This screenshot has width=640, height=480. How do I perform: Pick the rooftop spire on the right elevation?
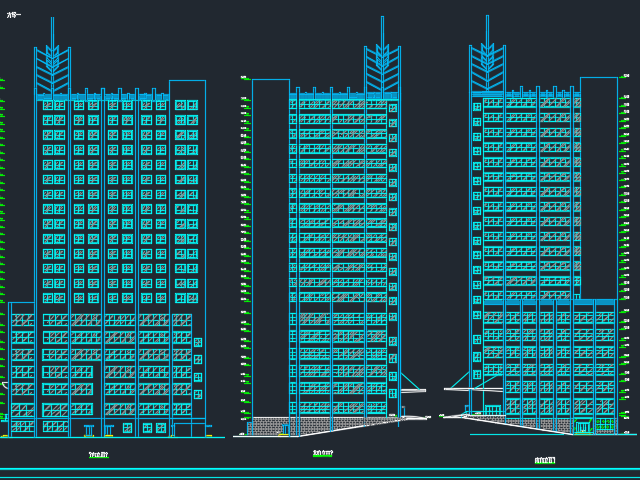tap(487, 60)
